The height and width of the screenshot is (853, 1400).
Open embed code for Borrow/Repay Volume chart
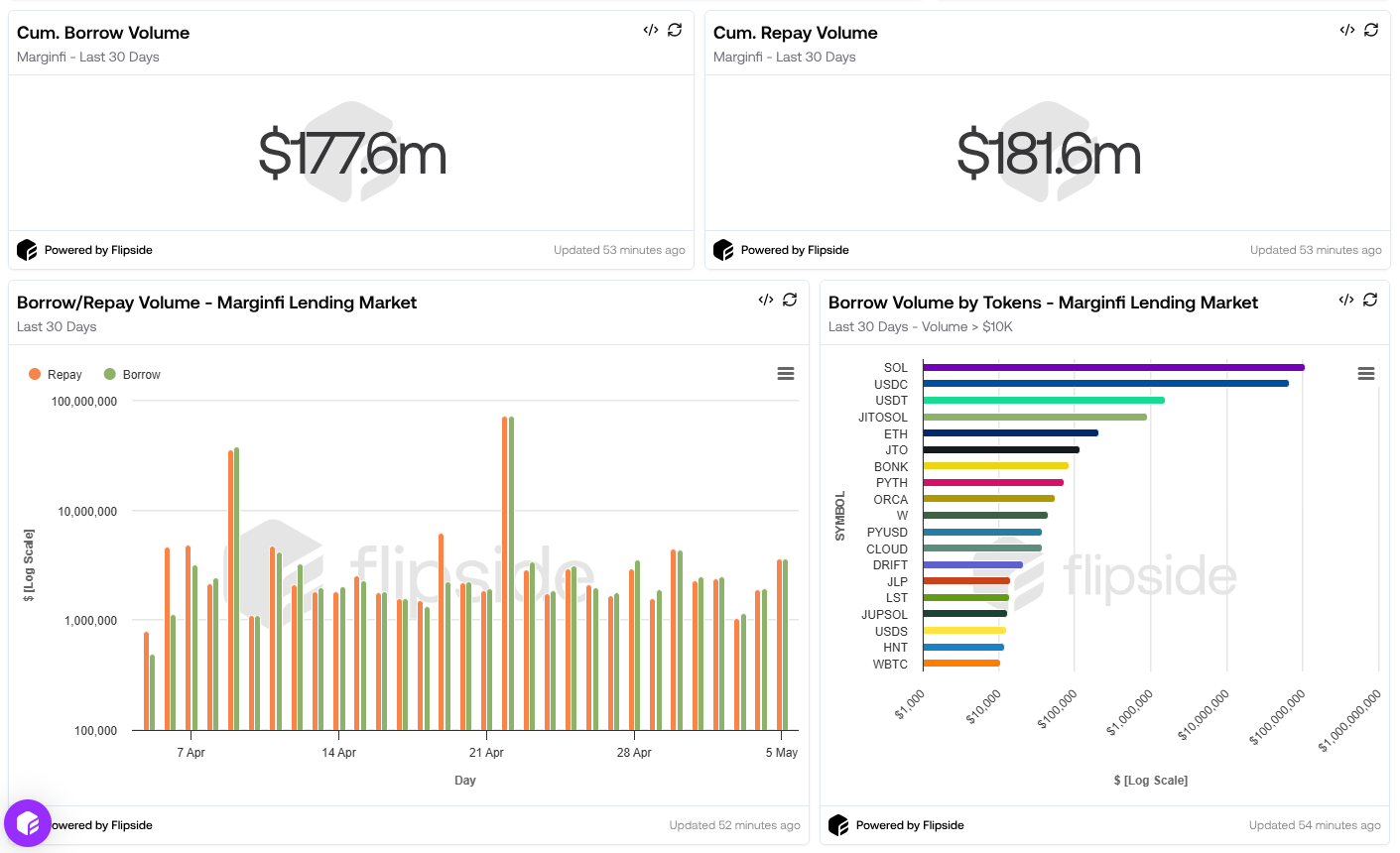click(766, 300)
